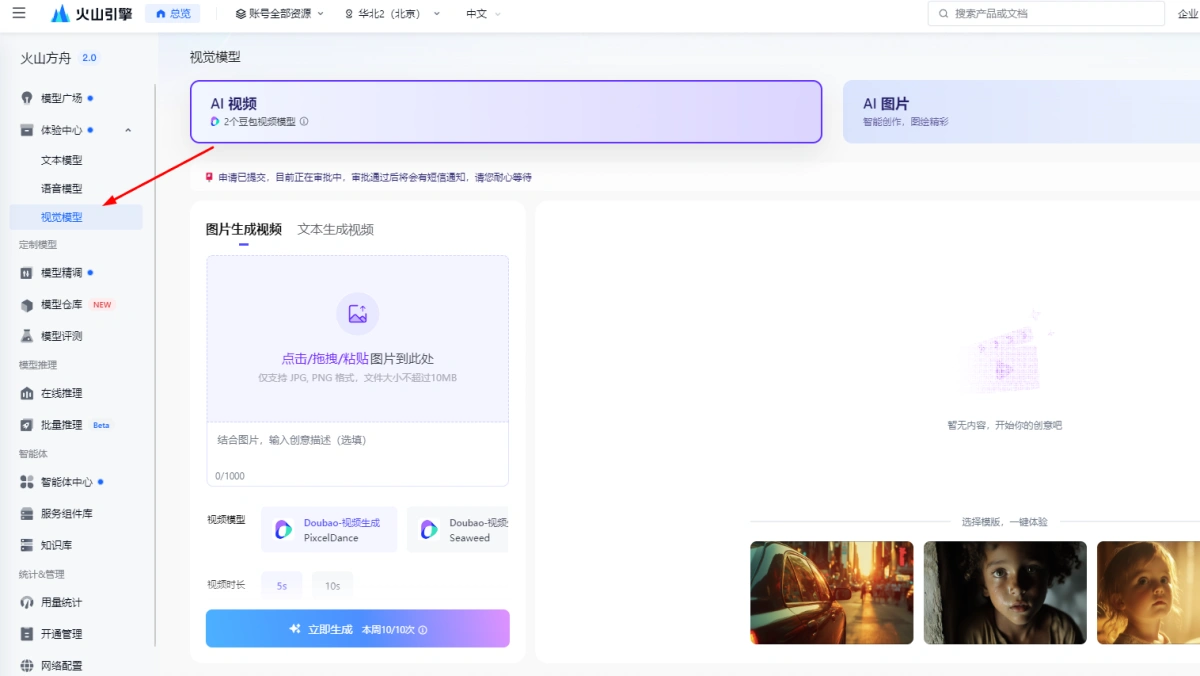Viewport: 1200px width, 676px height.
Task: Choose 10s video duration
Action: point(333,586)
